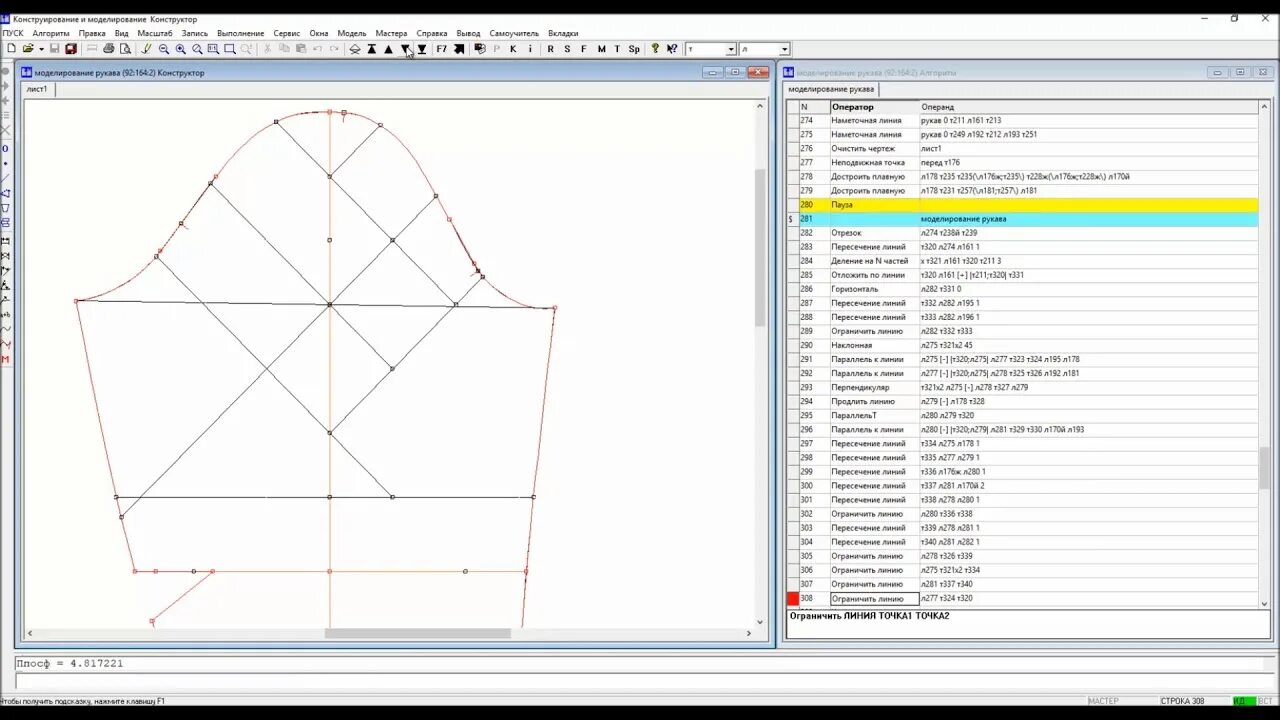Click the yellow question mark help icon
The width and height of the screenshot is (1280, 720).
coord(655,49)
